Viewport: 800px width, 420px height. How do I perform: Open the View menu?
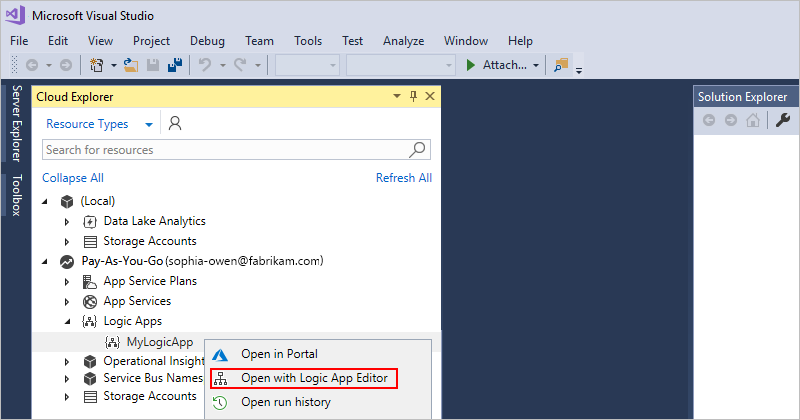pyautogui.click(x=101, y=41)
